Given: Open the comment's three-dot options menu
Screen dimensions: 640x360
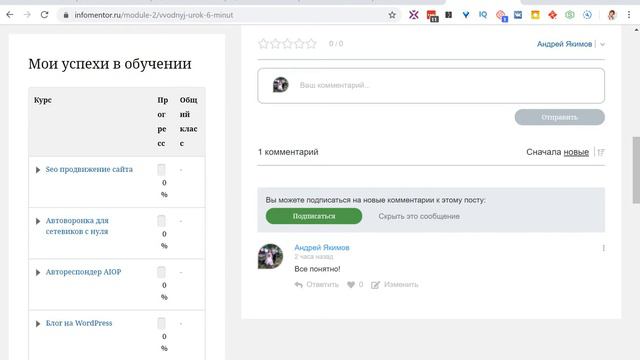Looking at the screenshot, I should (603, 248).
